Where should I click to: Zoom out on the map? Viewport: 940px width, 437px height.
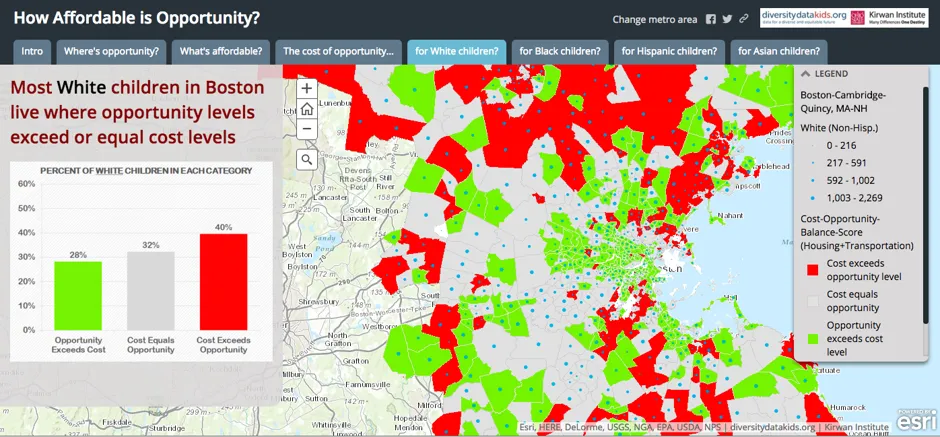307,129
